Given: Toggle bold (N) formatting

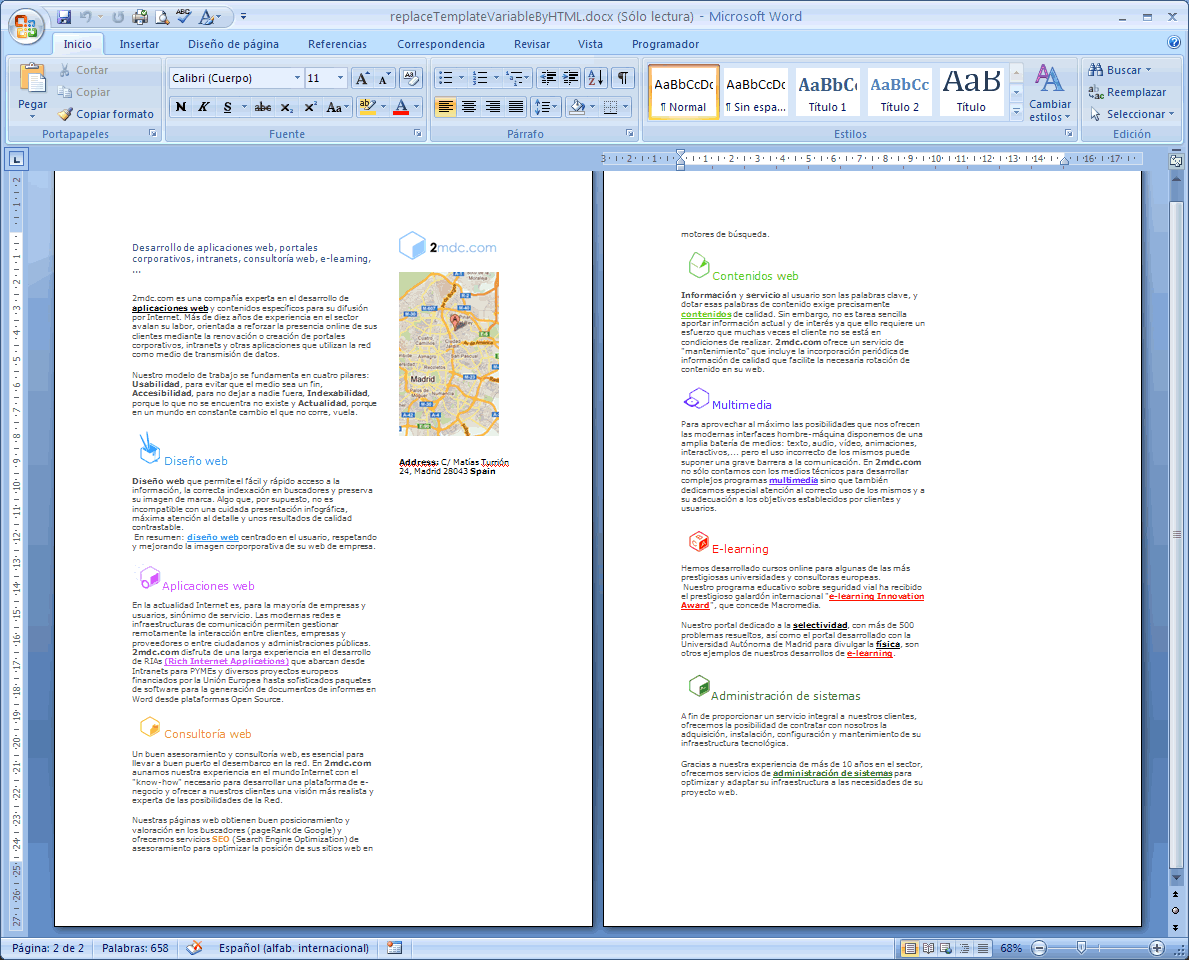Looking at the screenshot, I should pyautogui.click(x=180, y=107).
